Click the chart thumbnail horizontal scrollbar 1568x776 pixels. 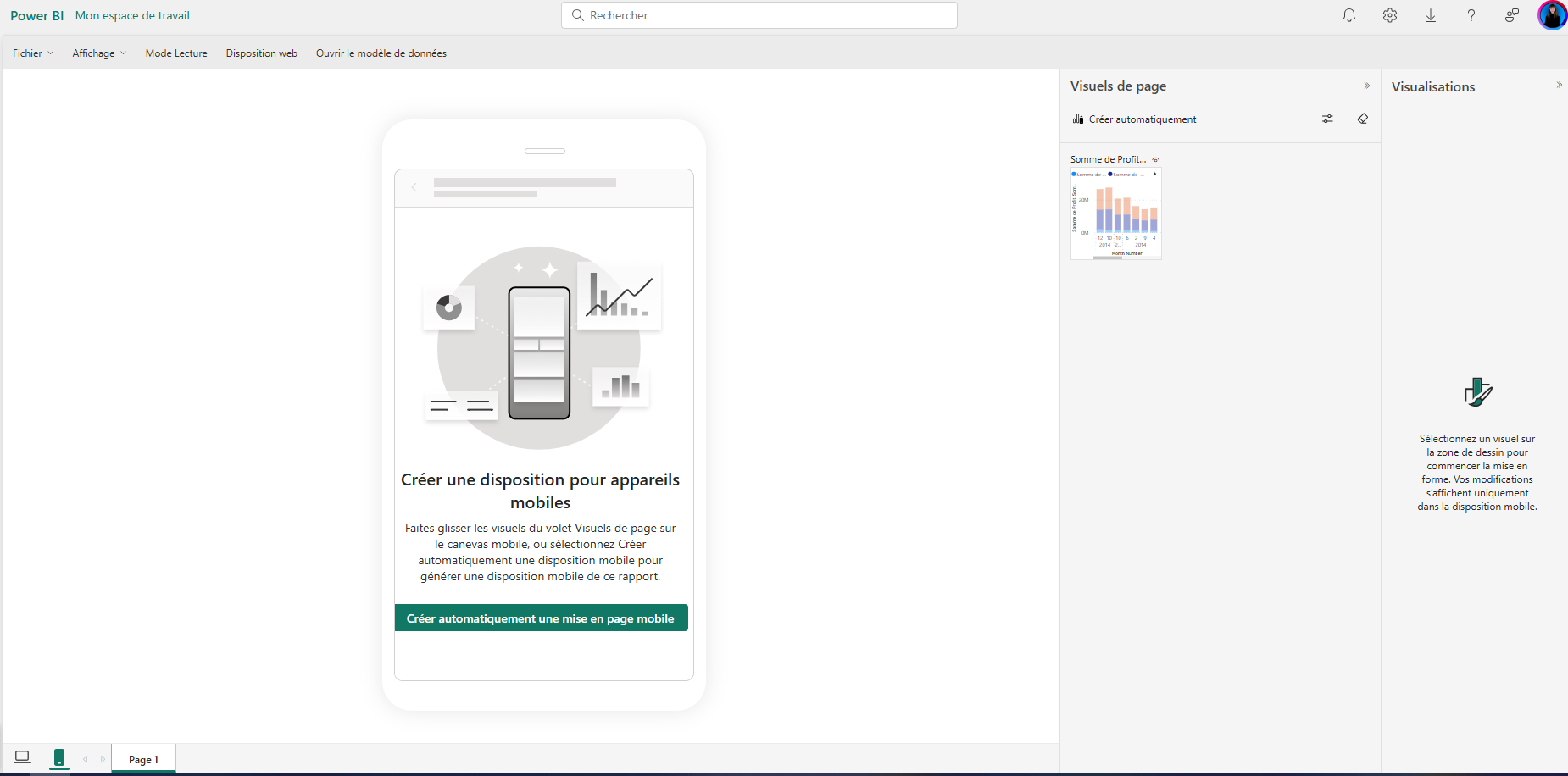[x=1107, y=258]
